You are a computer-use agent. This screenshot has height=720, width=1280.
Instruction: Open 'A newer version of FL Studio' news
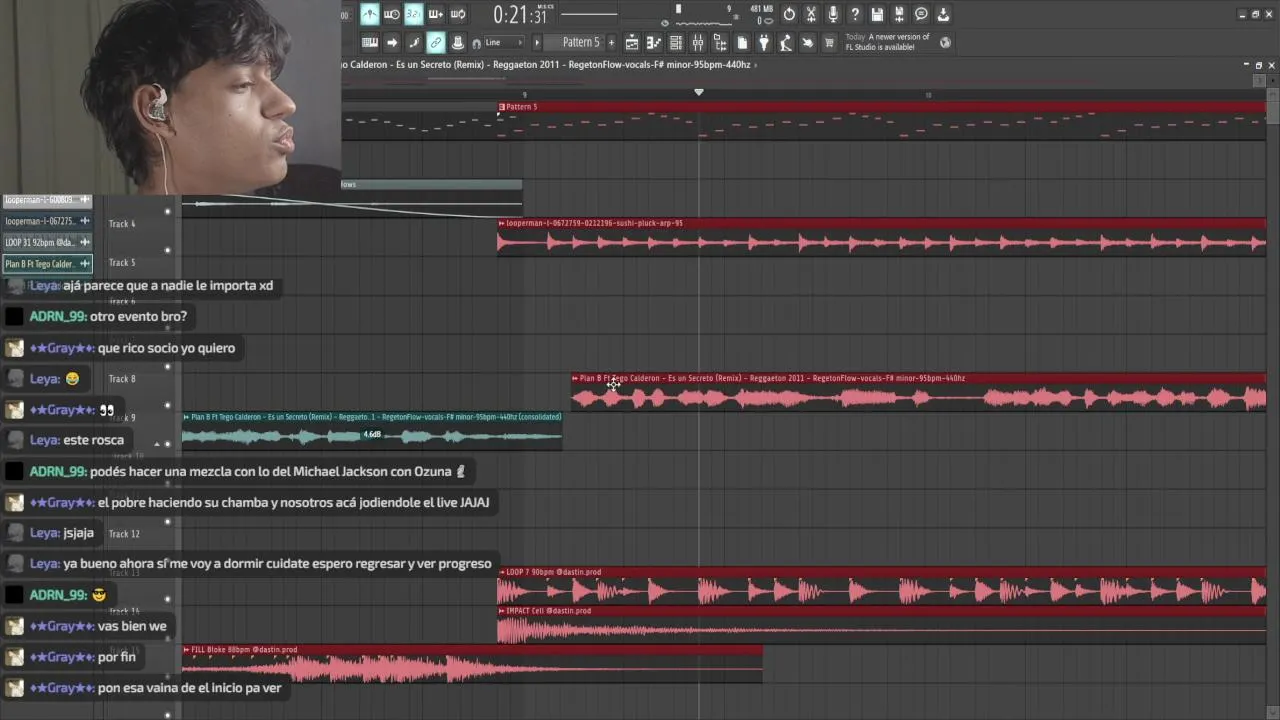[888, 42]
